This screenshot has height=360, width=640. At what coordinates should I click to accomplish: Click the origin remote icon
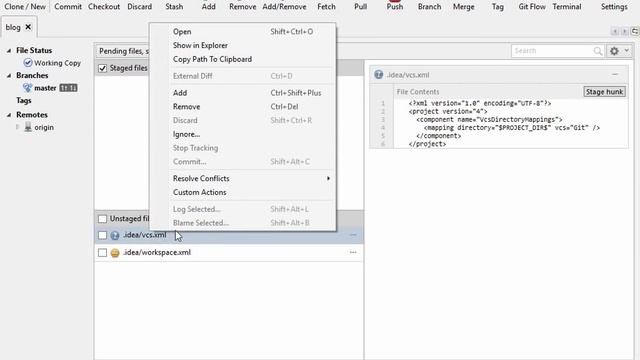pos(28,127)
